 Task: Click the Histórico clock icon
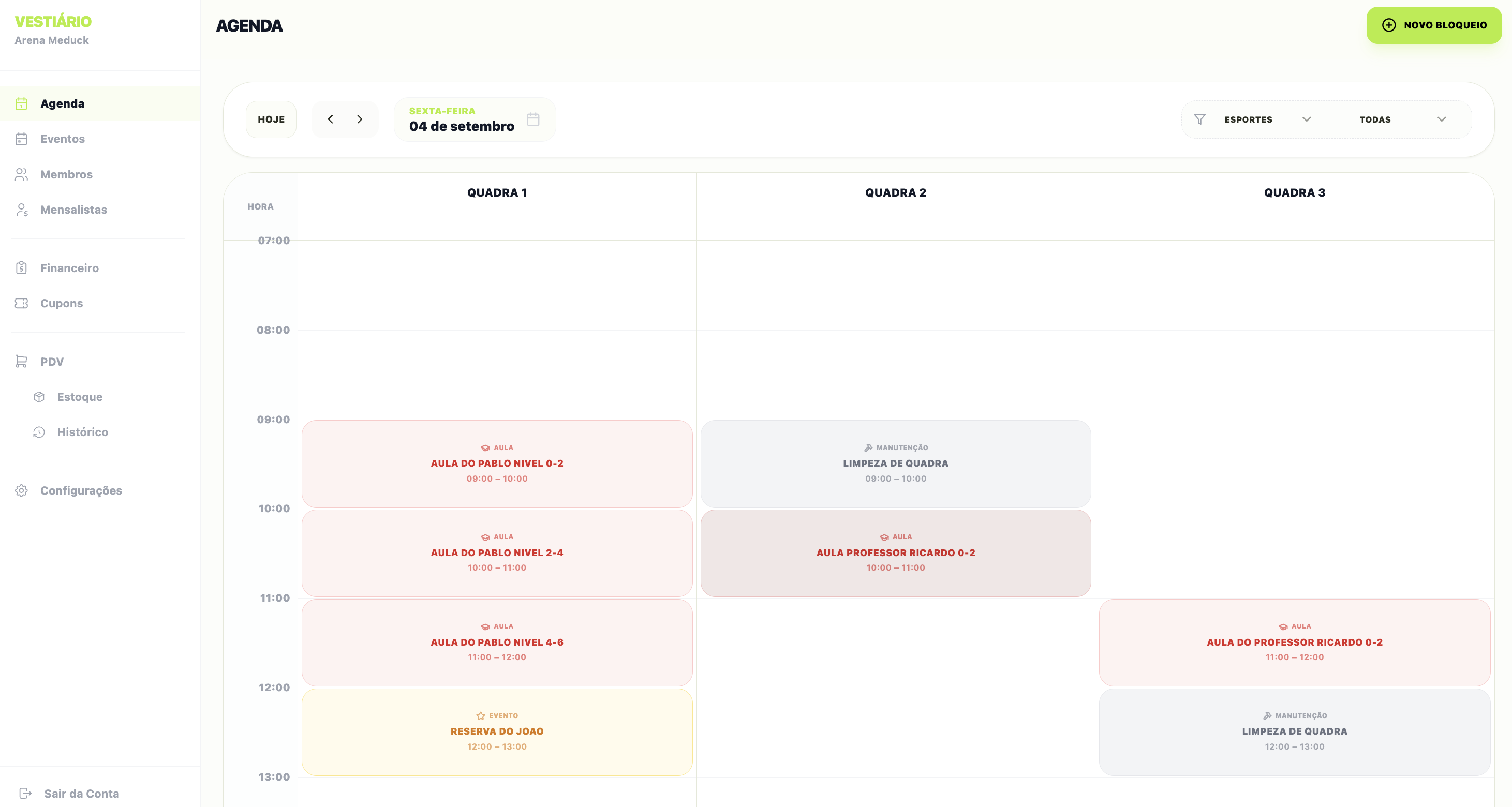pyautogui.click(x=39, y=432)
